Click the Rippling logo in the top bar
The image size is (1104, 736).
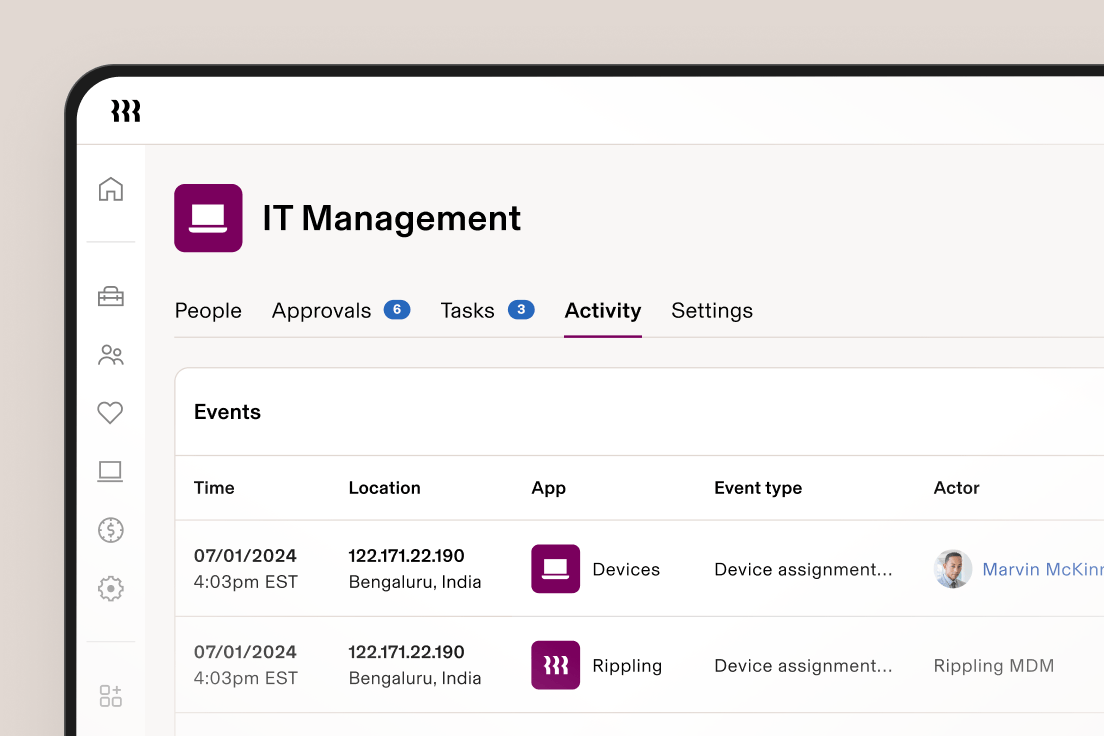pos(126,112)
